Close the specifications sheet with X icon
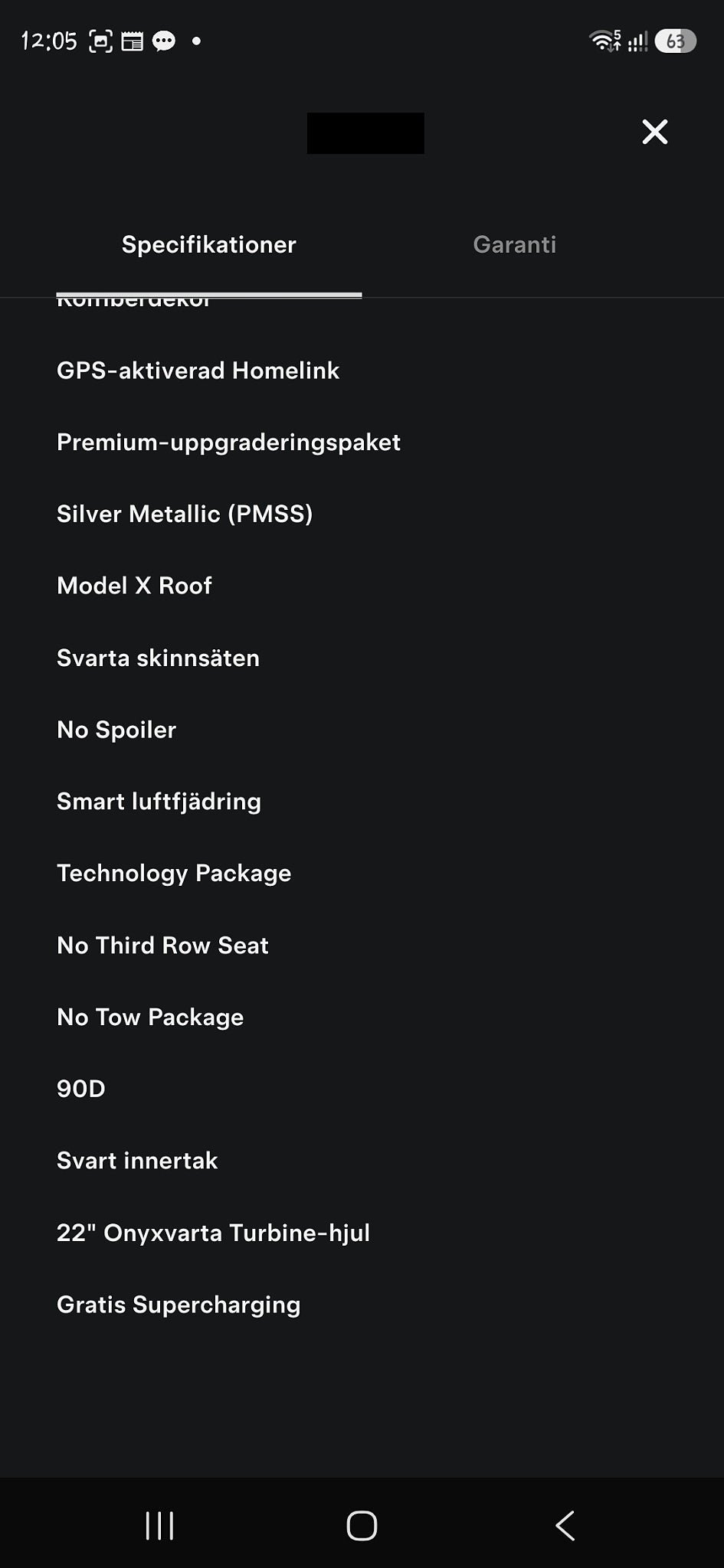The image size is (724, 1568). 655,132
